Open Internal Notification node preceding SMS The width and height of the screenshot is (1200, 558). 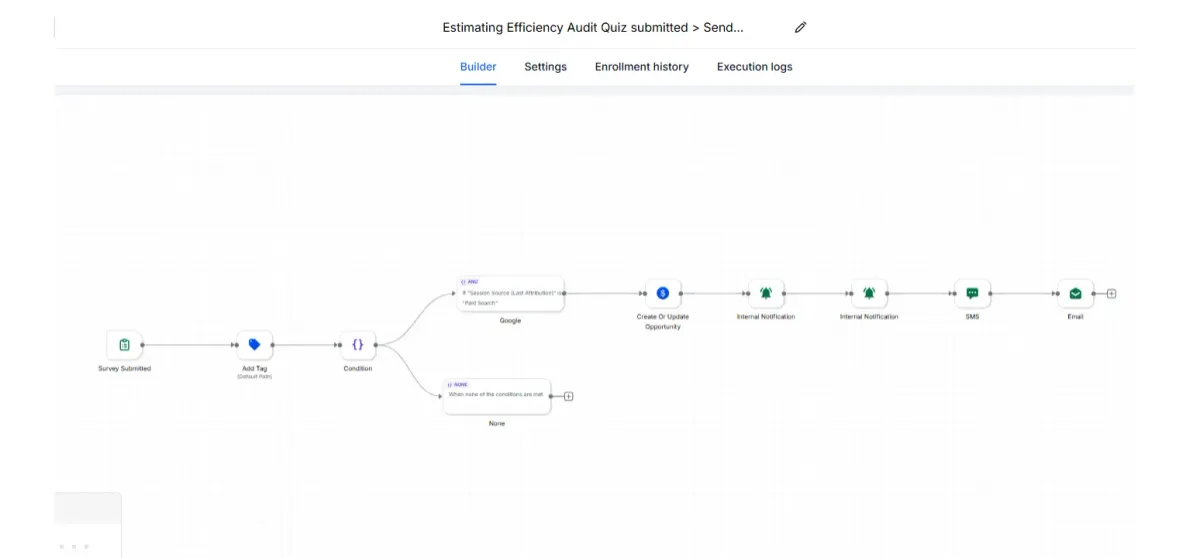tap(869, 294)
